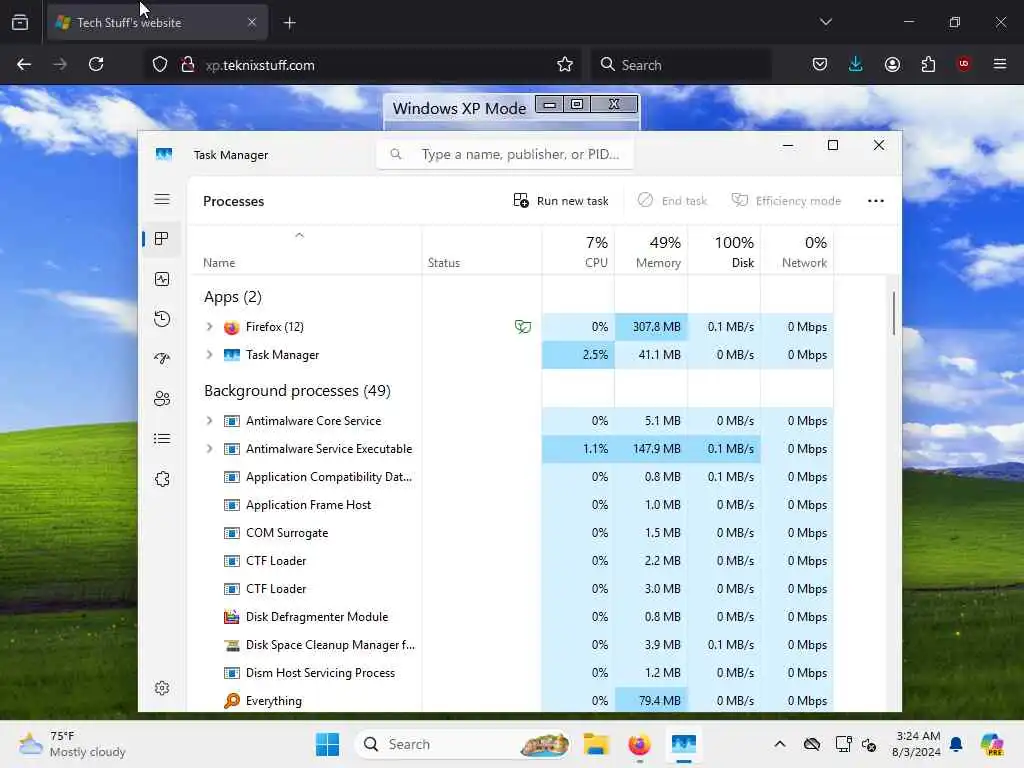Viewport: 1024px width, 768px height.
Task: Open the weather widget showing 75°F
Action: (72, 744)
